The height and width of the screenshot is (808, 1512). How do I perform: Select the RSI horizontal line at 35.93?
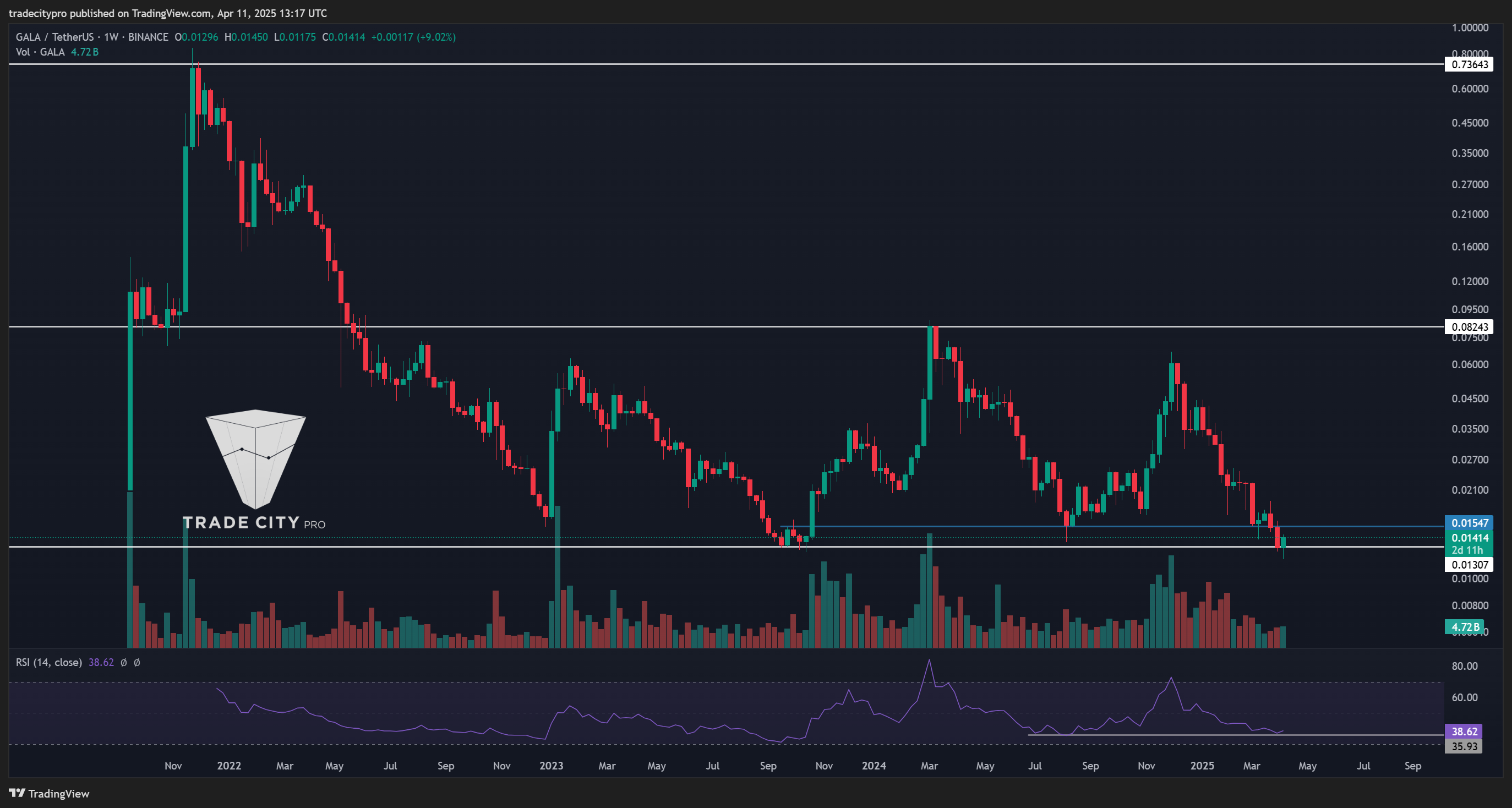click(1236, 735)
